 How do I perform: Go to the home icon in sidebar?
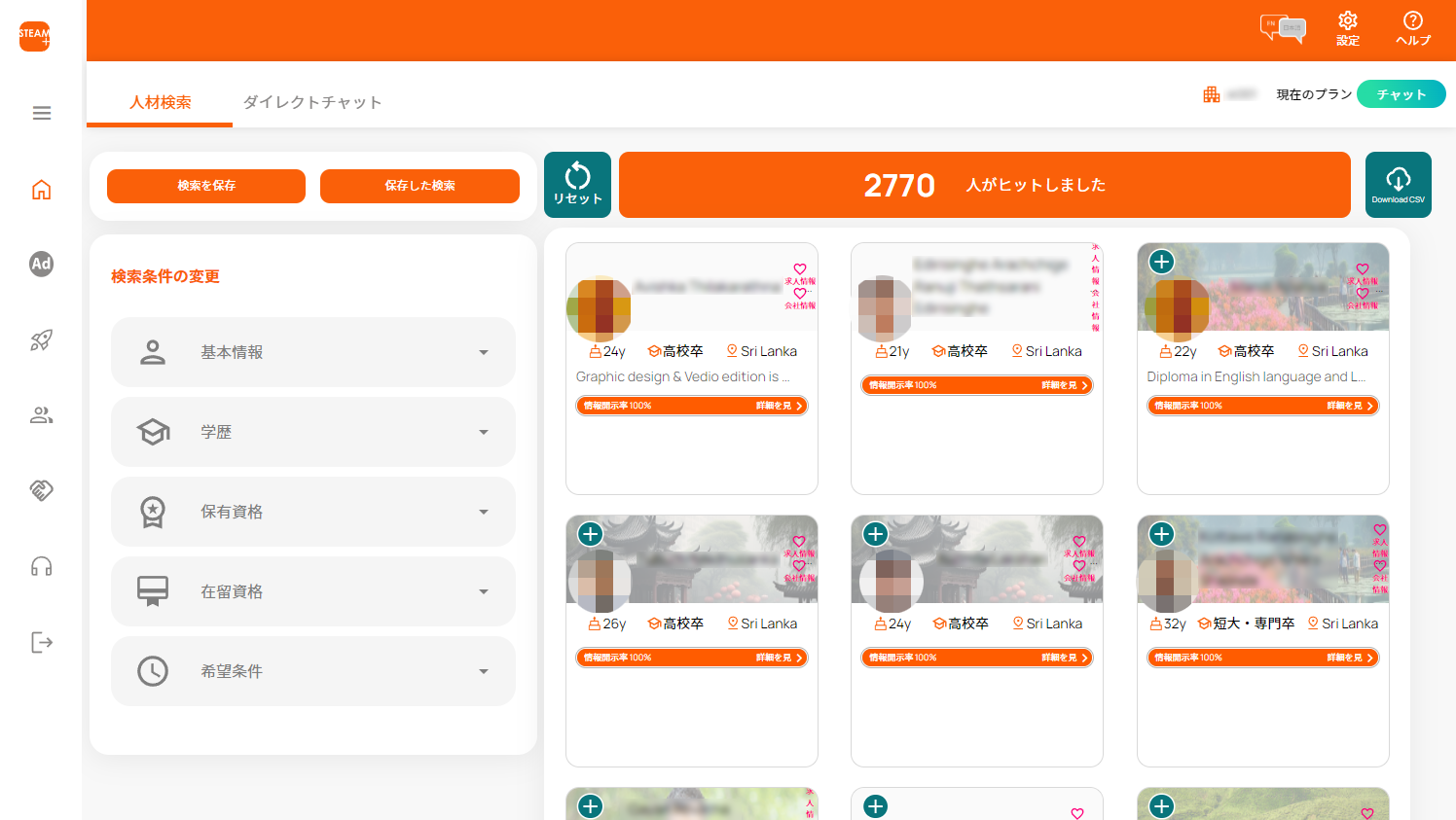[41, 189]
